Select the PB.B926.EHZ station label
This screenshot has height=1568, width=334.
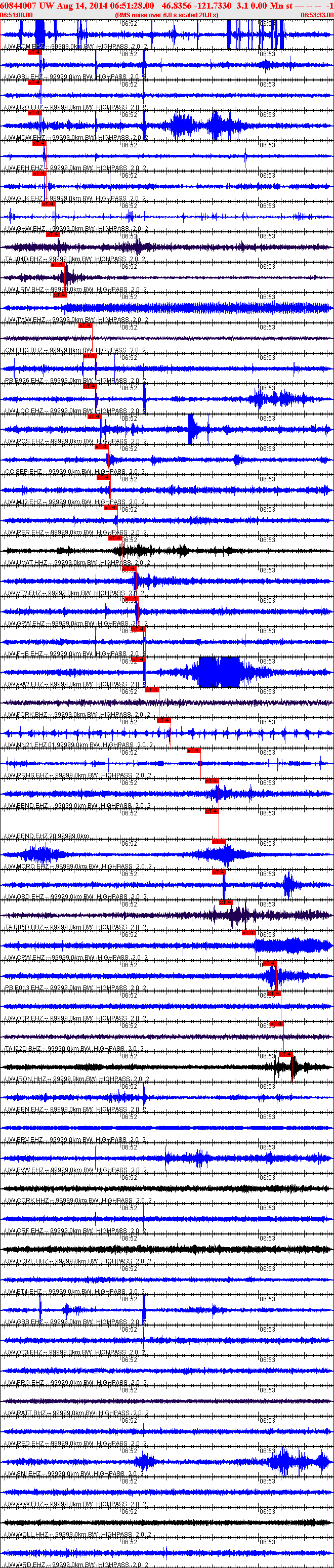24,381
